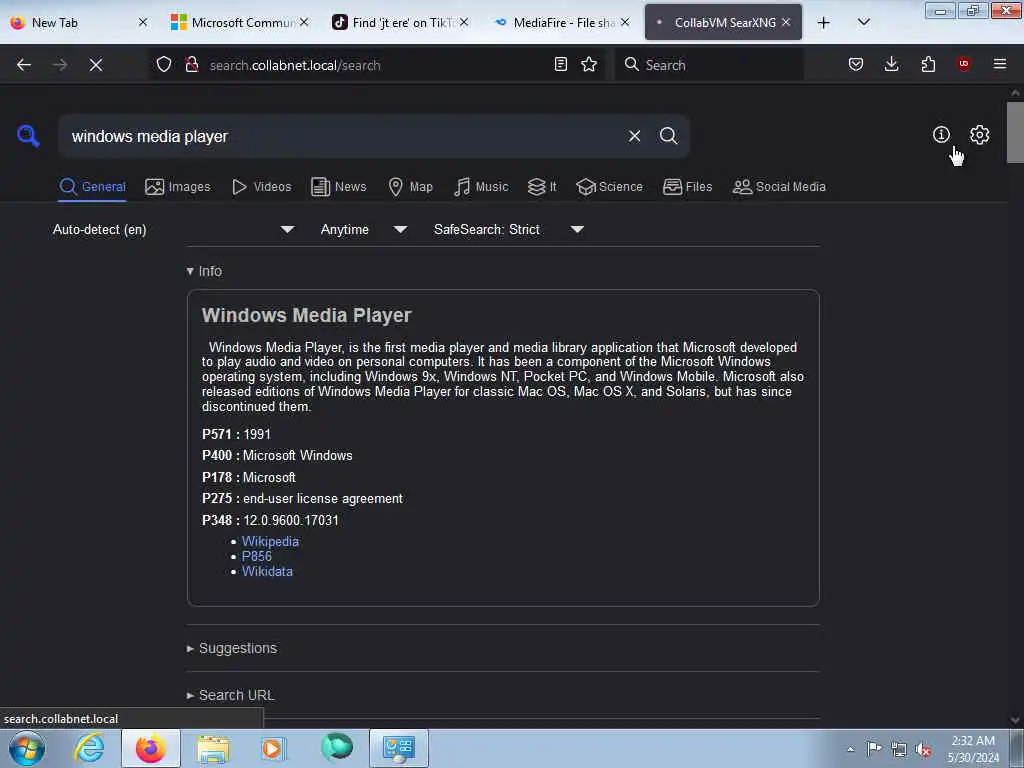Screen dimensions: 1024x768
Task: Switch to the Music category
Action: (481, 187)
